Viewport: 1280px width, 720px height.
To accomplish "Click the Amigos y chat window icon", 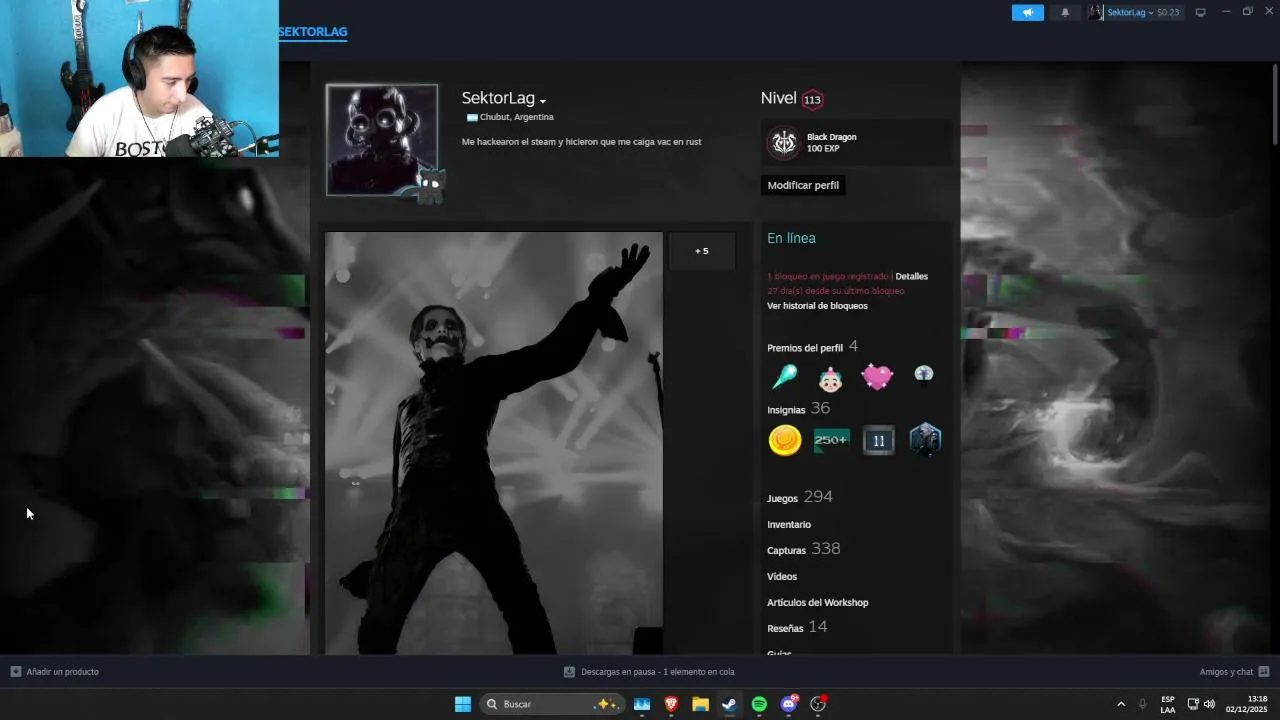I will pyautogui.click(x=1264, y=672).
